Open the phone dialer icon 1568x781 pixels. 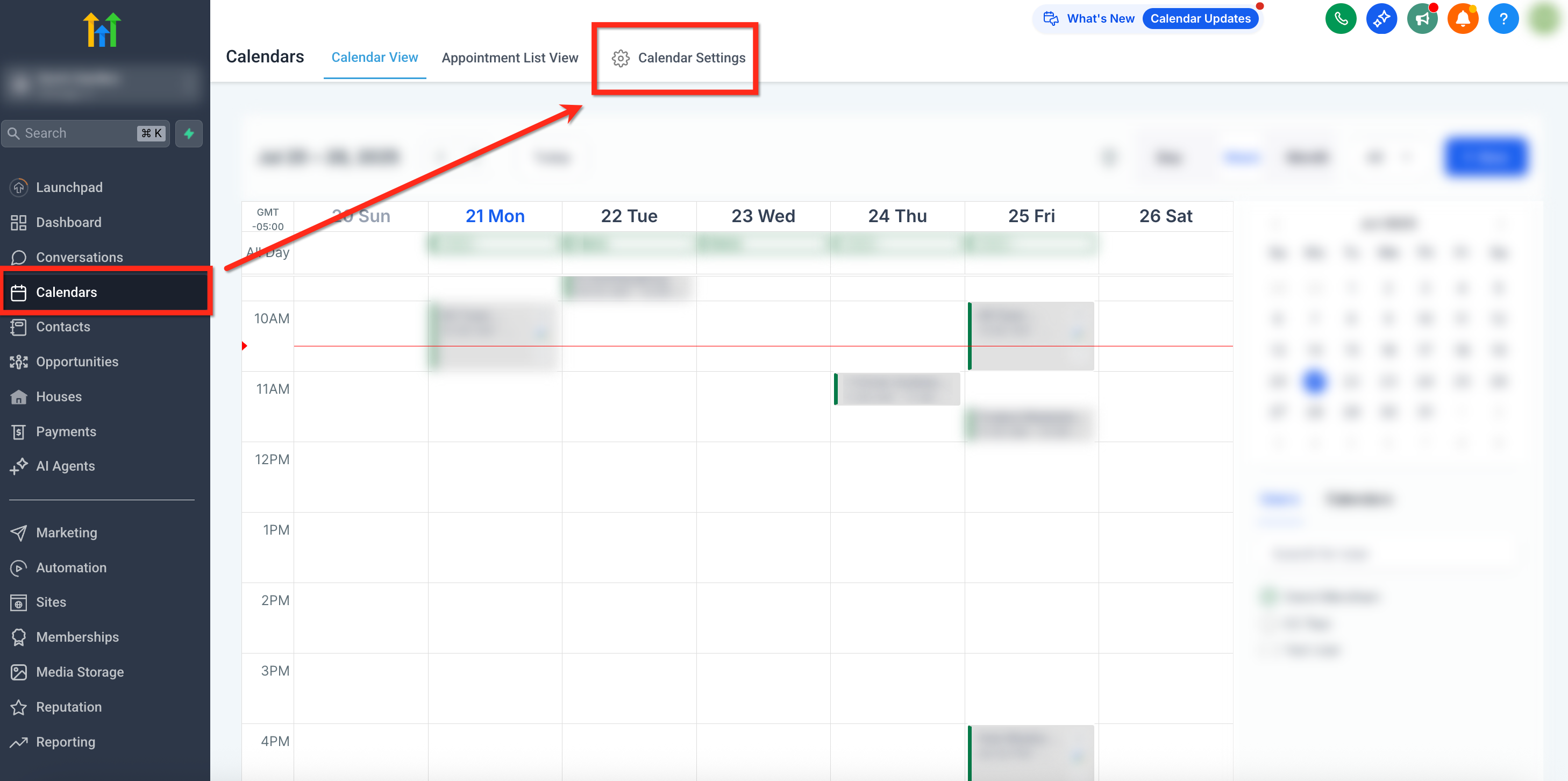point(1341,19)
